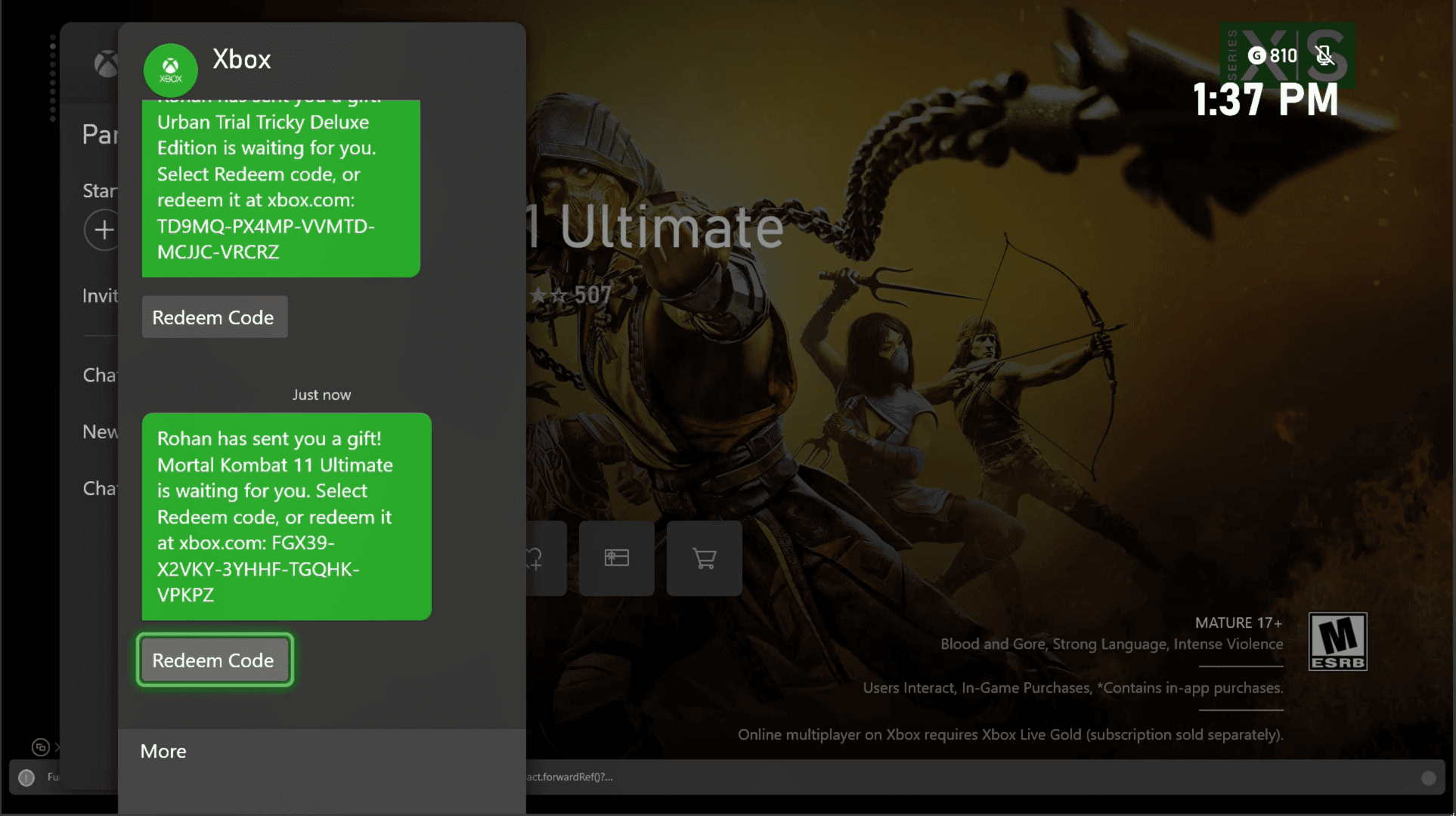The height and width of the screenshot is (816, 1456).
Task: Click the Xbox Live Gold multiplayer notice
Action: coord(1011,734)
